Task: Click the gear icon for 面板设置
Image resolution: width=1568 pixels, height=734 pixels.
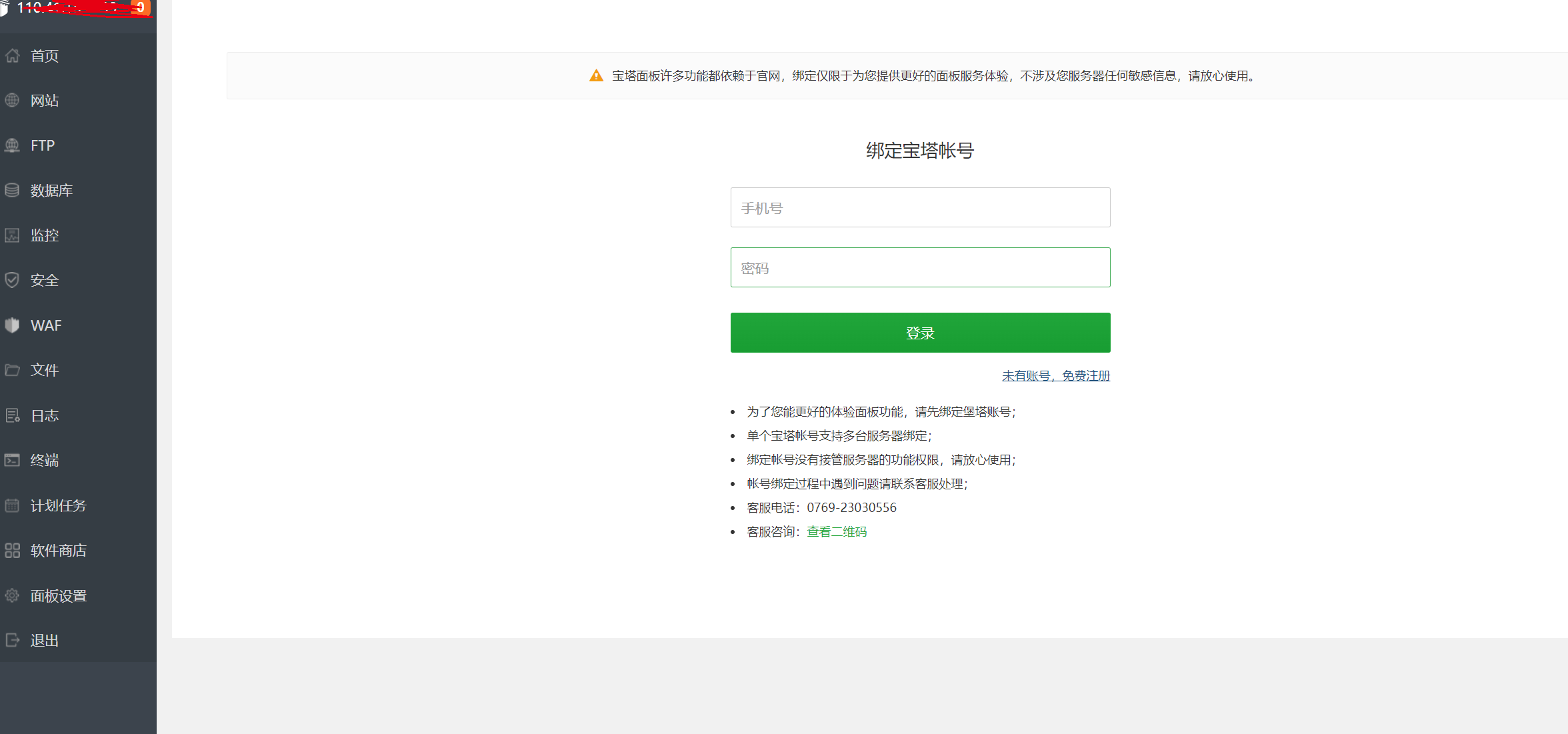Action: point(12,595)
